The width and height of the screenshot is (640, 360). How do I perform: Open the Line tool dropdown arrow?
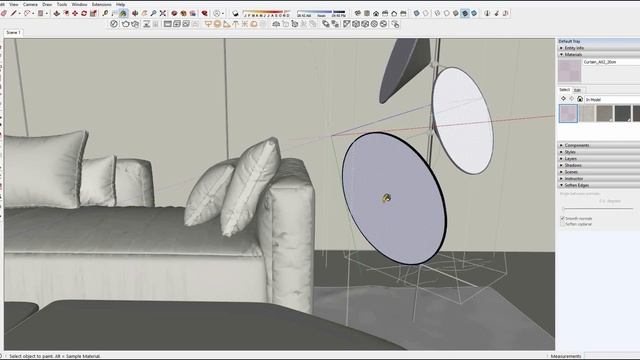20,13
